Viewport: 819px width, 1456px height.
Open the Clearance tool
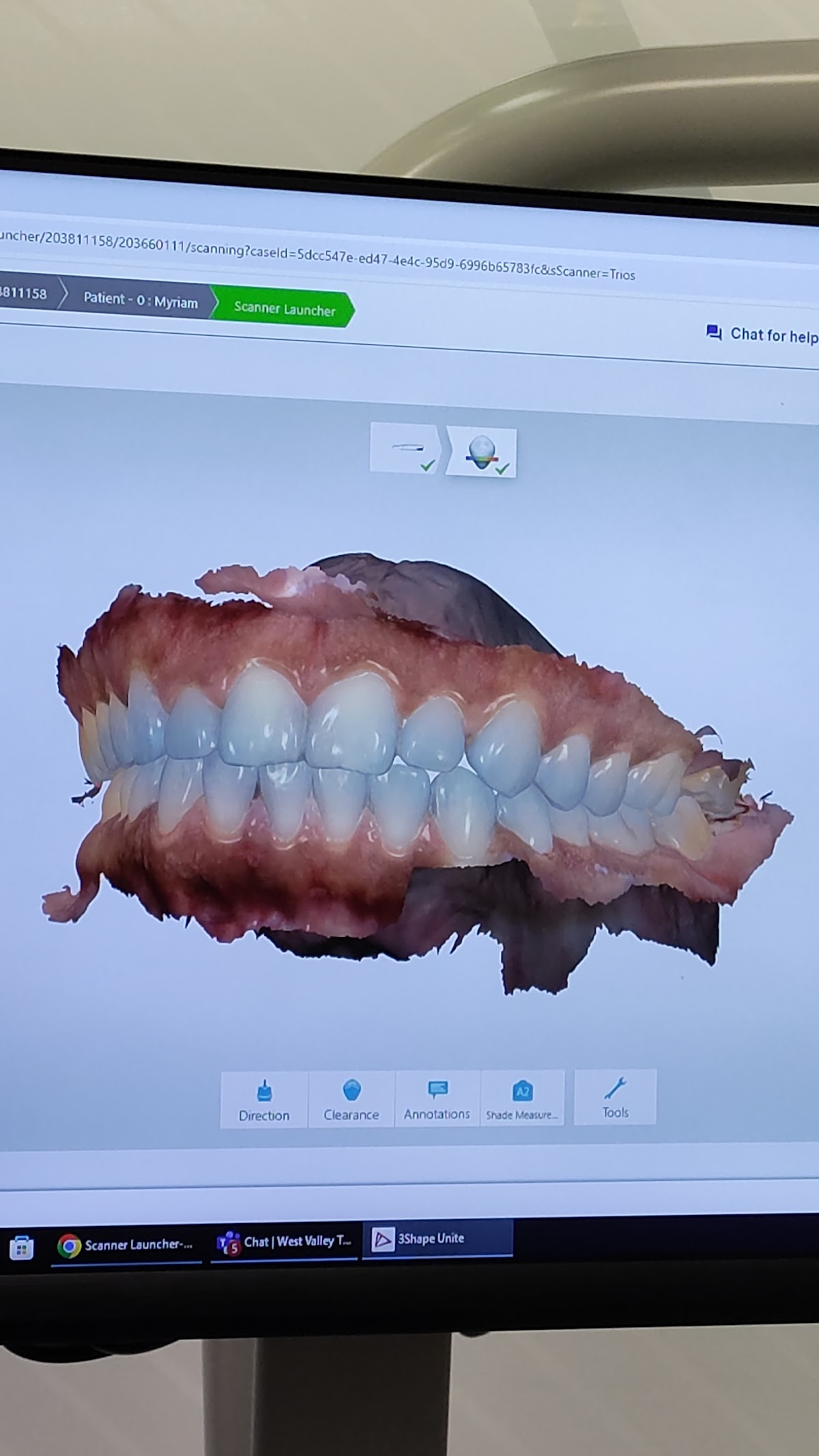(x=351, y=1099)
